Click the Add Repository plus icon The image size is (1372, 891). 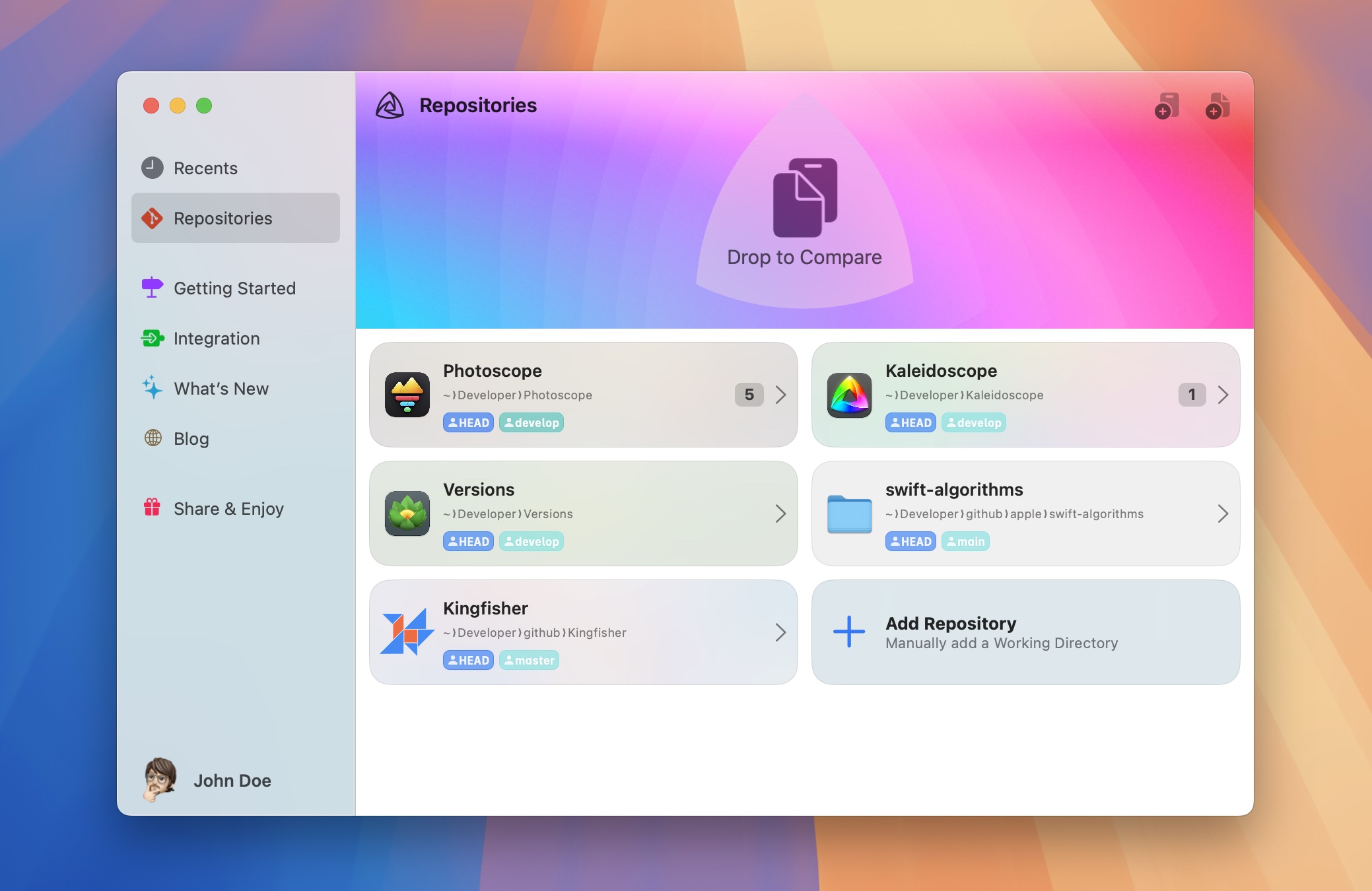coord(849,632)
